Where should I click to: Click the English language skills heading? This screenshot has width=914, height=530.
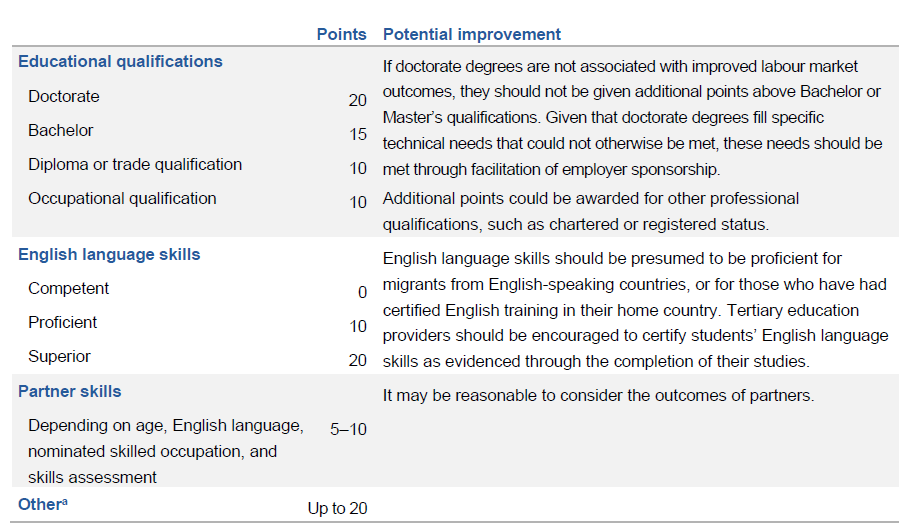point(109,254)
